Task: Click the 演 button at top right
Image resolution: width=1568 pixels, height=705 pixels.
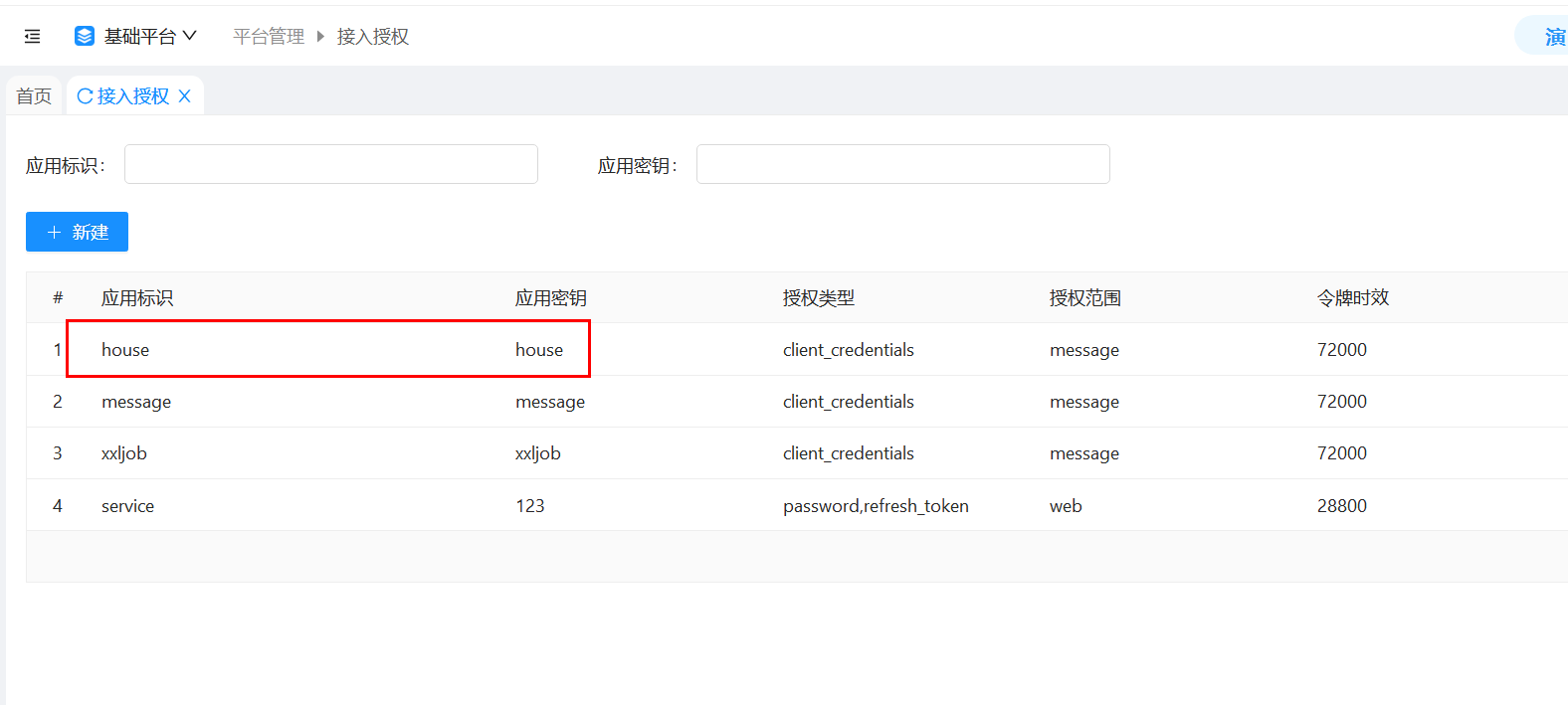Action: pyautogui.click(x=1552, y=37)
